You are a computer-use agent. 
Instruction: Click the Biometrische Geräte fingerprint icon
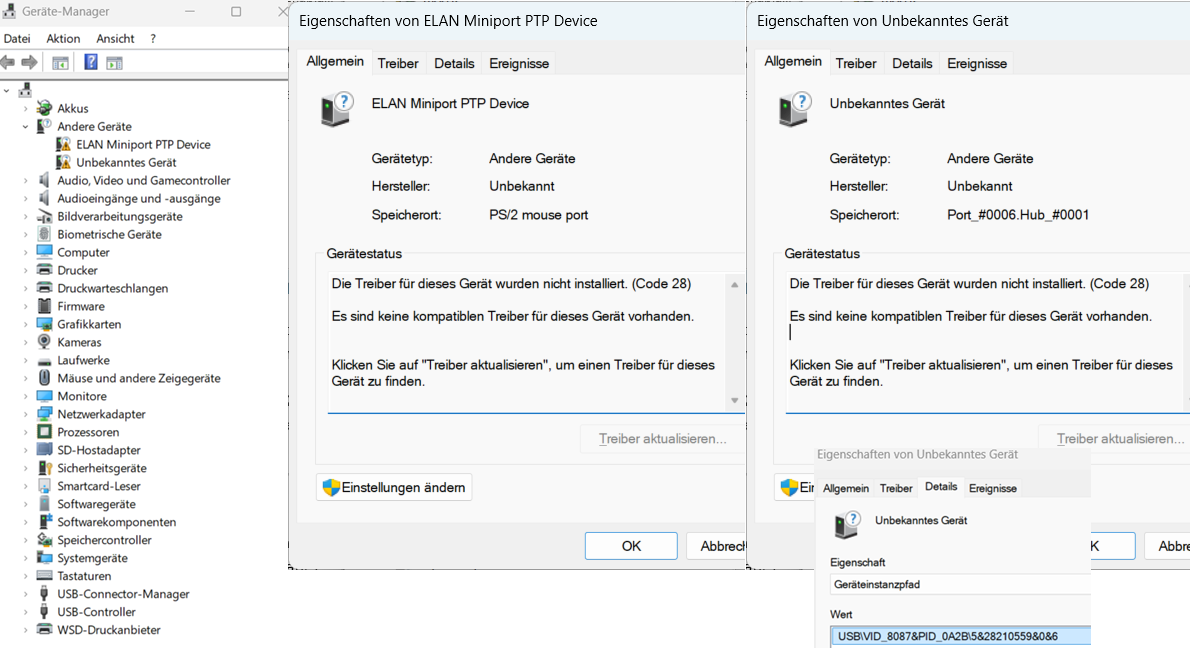(x=45, y=234)
